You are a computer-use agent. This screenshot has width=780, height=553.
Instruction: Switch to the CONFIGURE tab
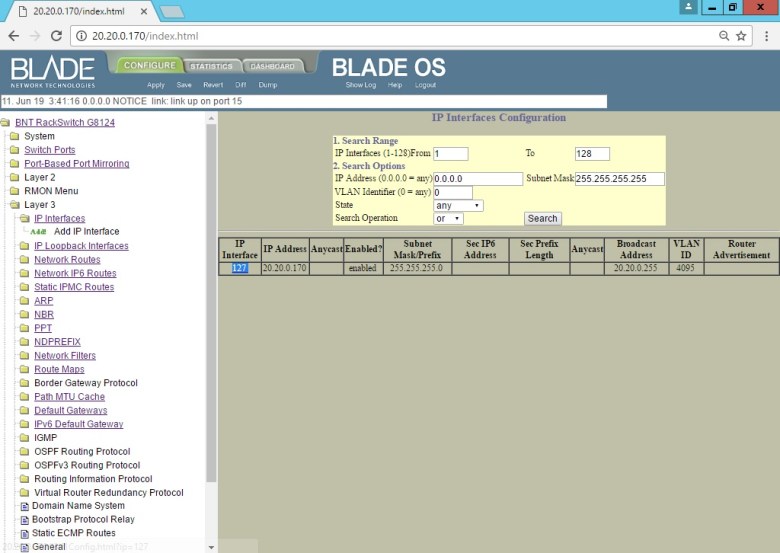pyautogui.click(x=149, y=65)
